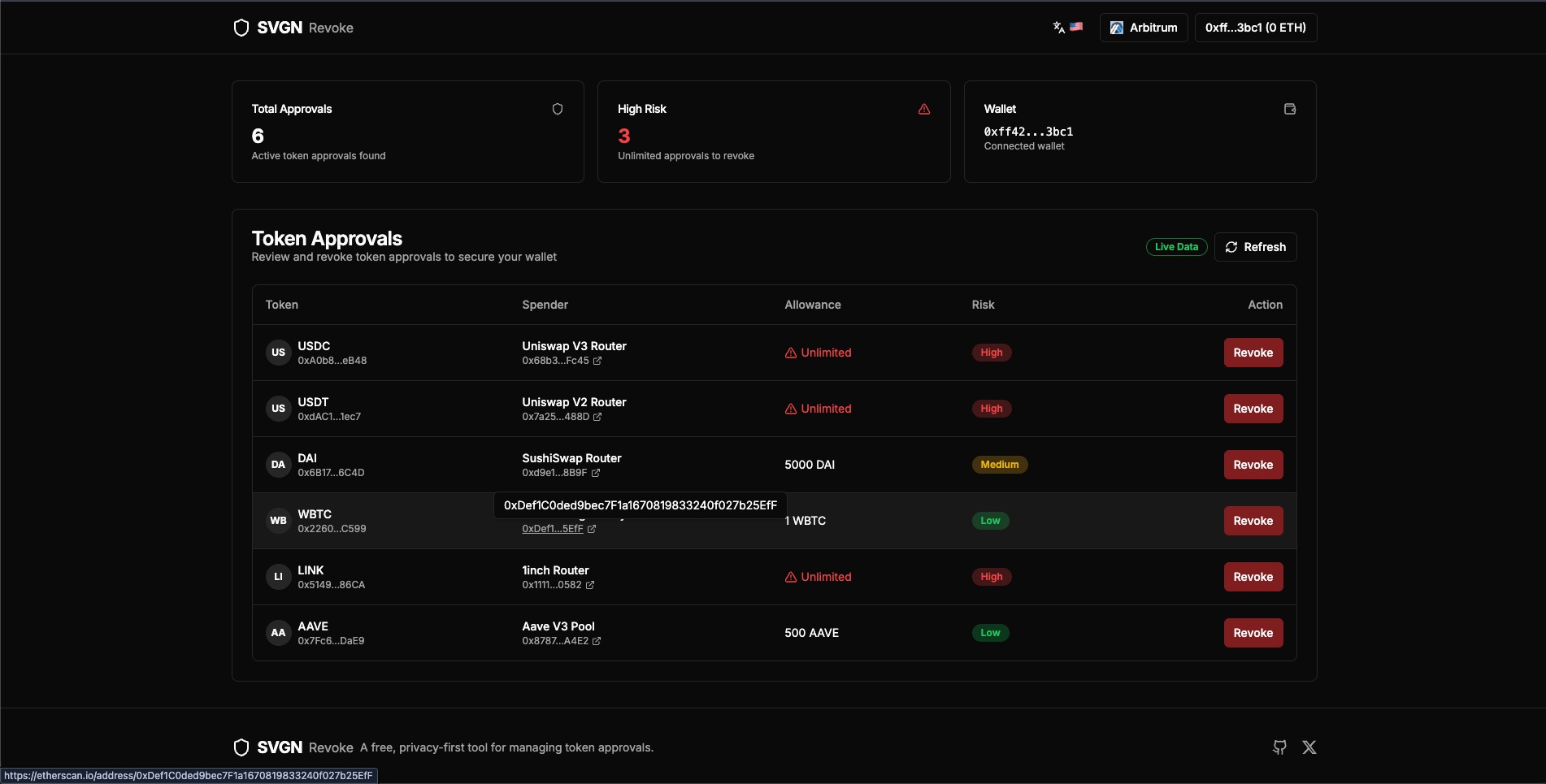Follow the 0xDef1...5EfF spender link

[x=551, y=528]
